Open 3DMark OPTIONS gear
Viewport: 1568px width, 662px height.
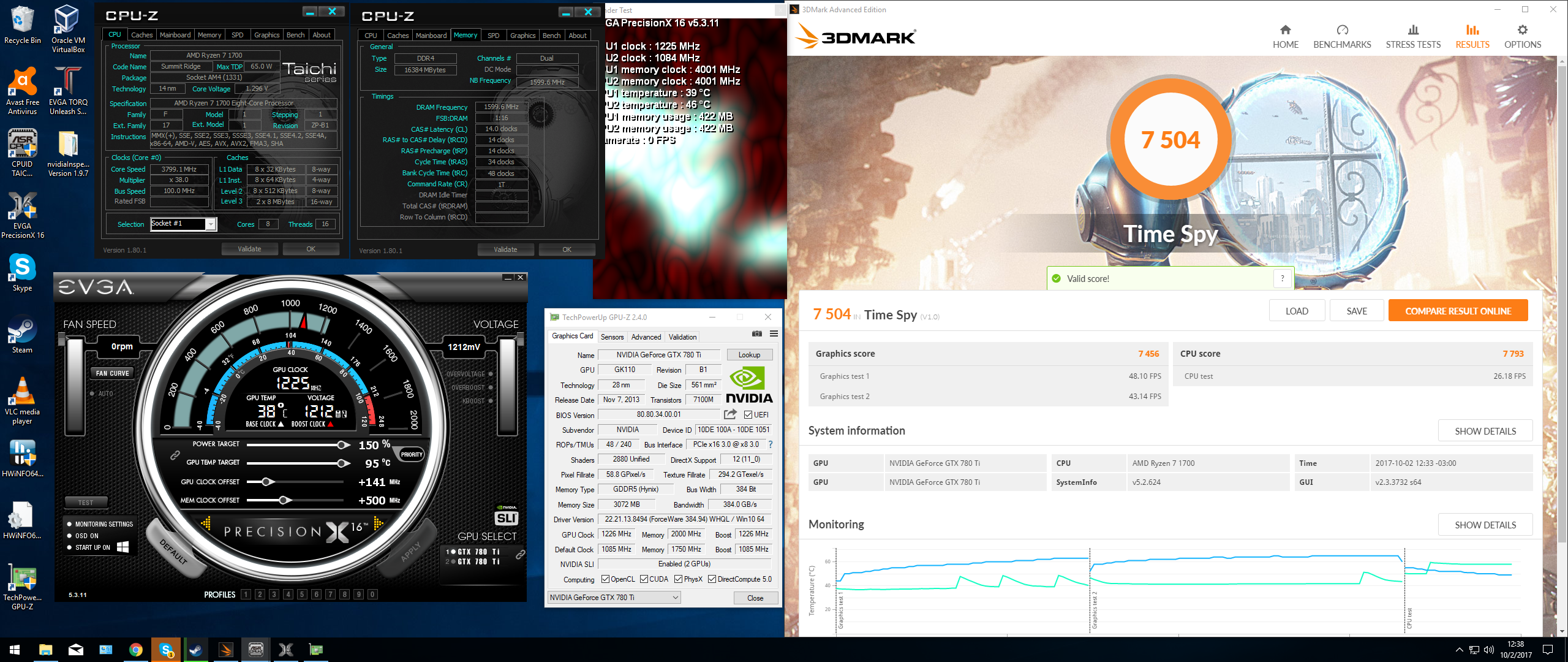[x=1522, y=37]
